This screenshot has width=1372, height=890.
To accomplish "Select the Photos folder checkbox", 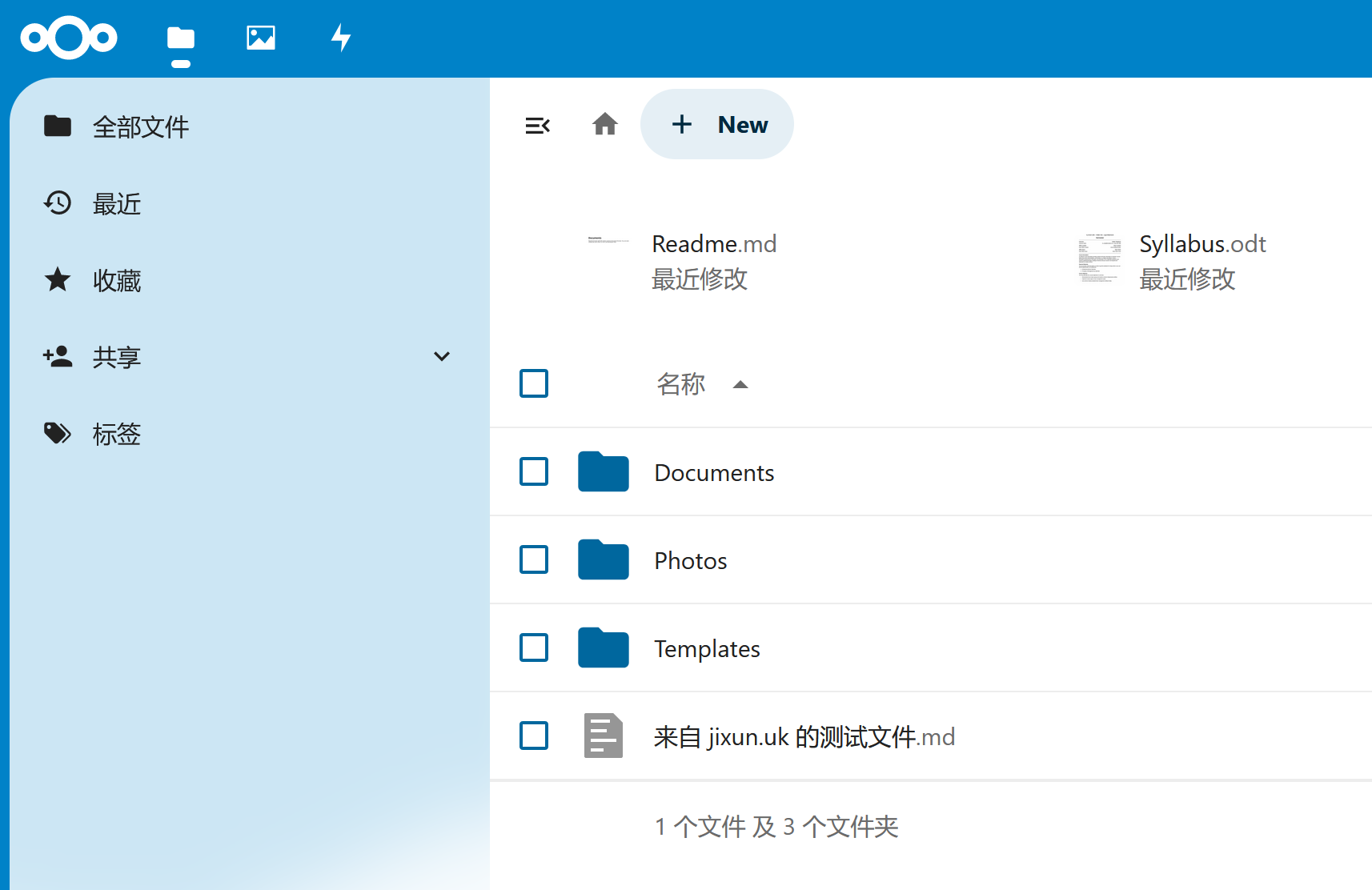I will pos(534,559).
